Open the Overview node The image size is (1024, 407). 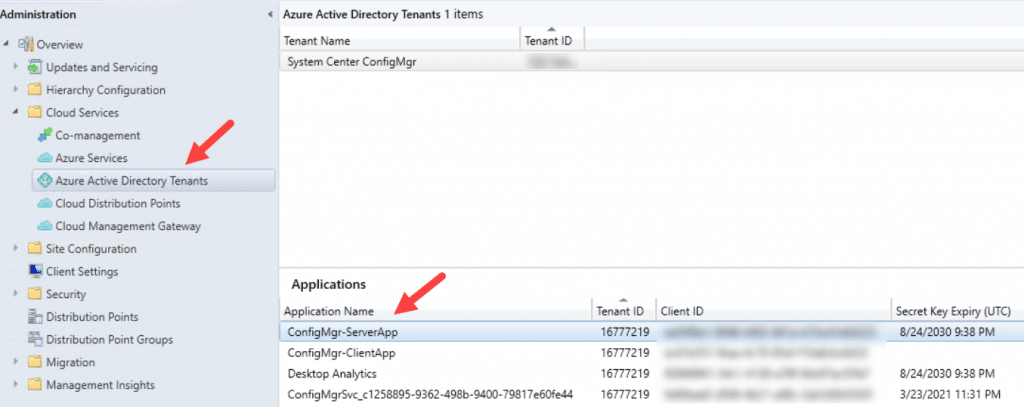(x=60, y=44)
